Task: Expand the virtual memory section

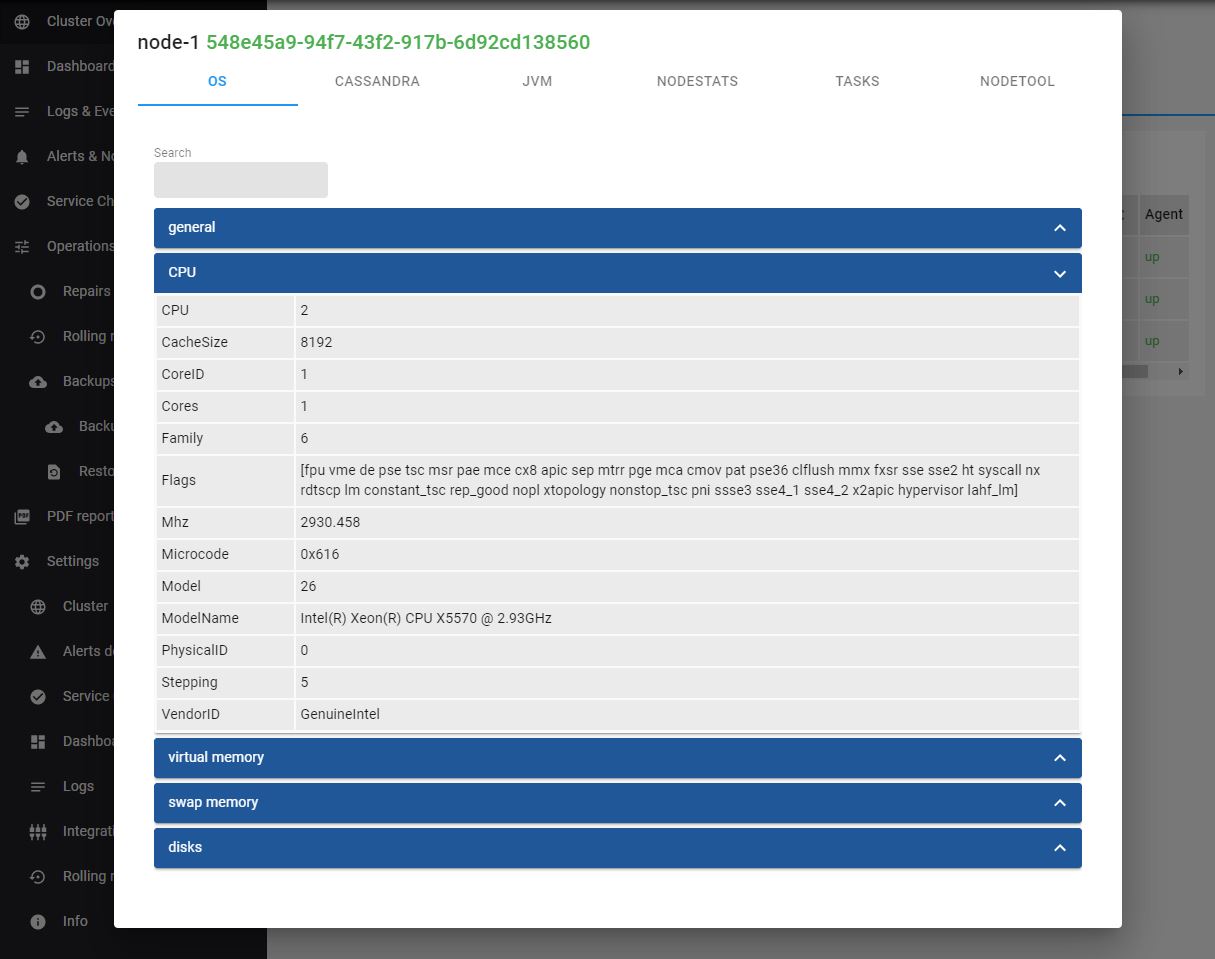Action: (x=1059, y=758)
